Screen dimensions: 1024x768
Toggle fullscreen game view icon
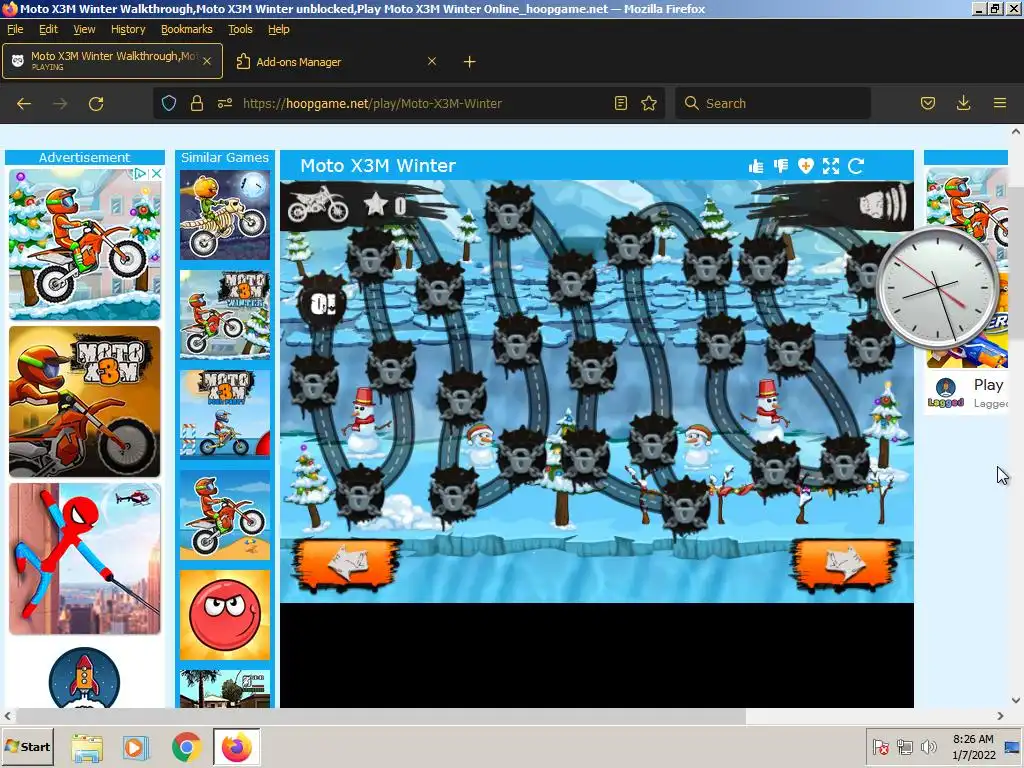tap(831, 166)
